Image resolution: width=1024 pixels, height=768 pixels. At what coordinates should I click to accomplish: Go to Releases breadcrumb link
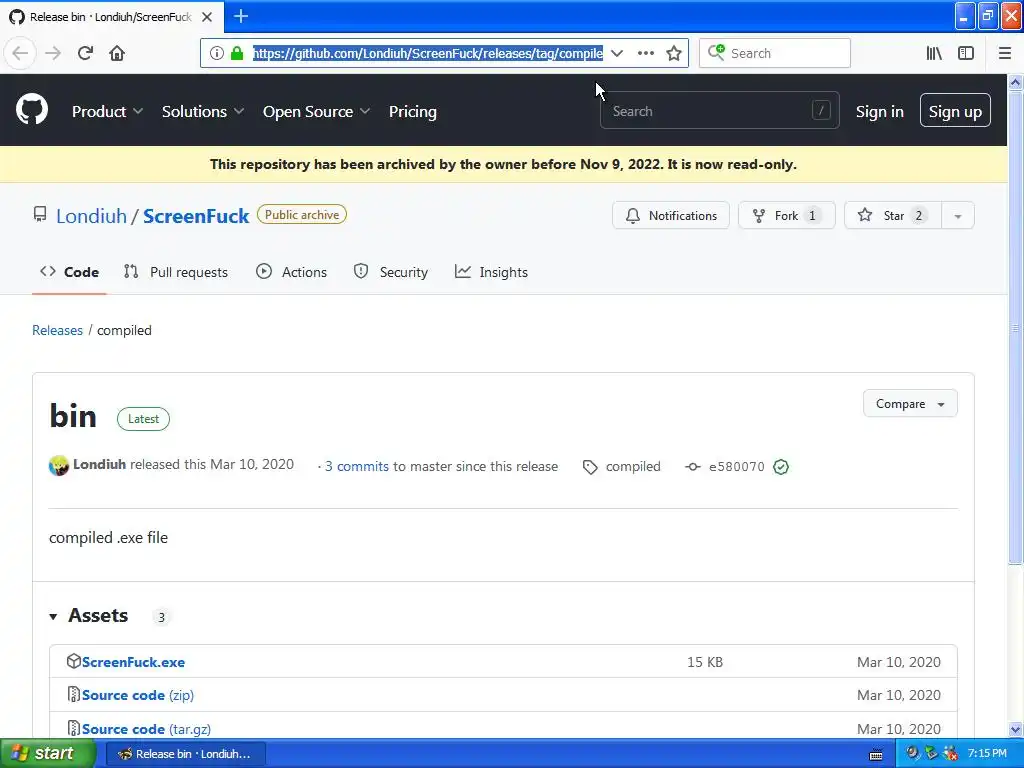pos(57,330)
